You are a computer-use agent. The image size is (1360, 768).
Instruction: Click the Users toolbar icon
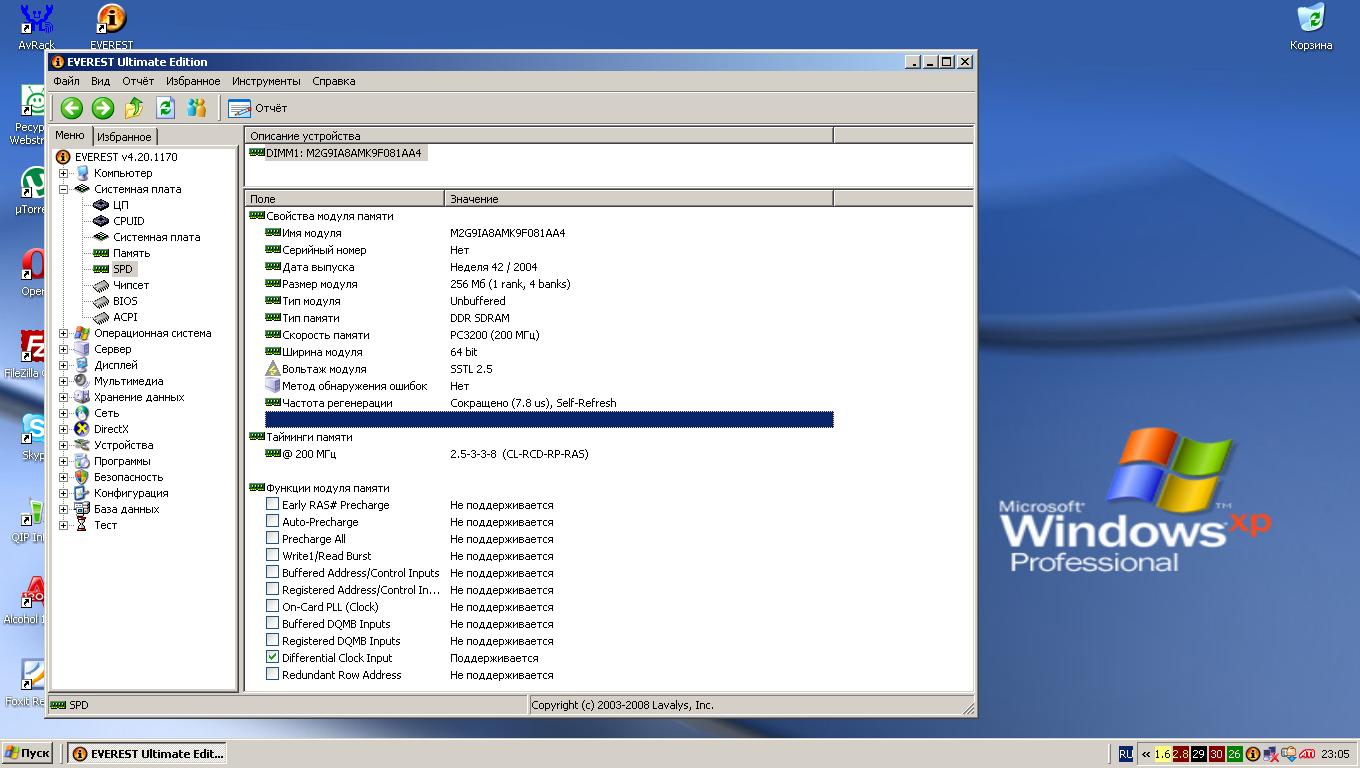pyautogui.click(x=197, y=108)
